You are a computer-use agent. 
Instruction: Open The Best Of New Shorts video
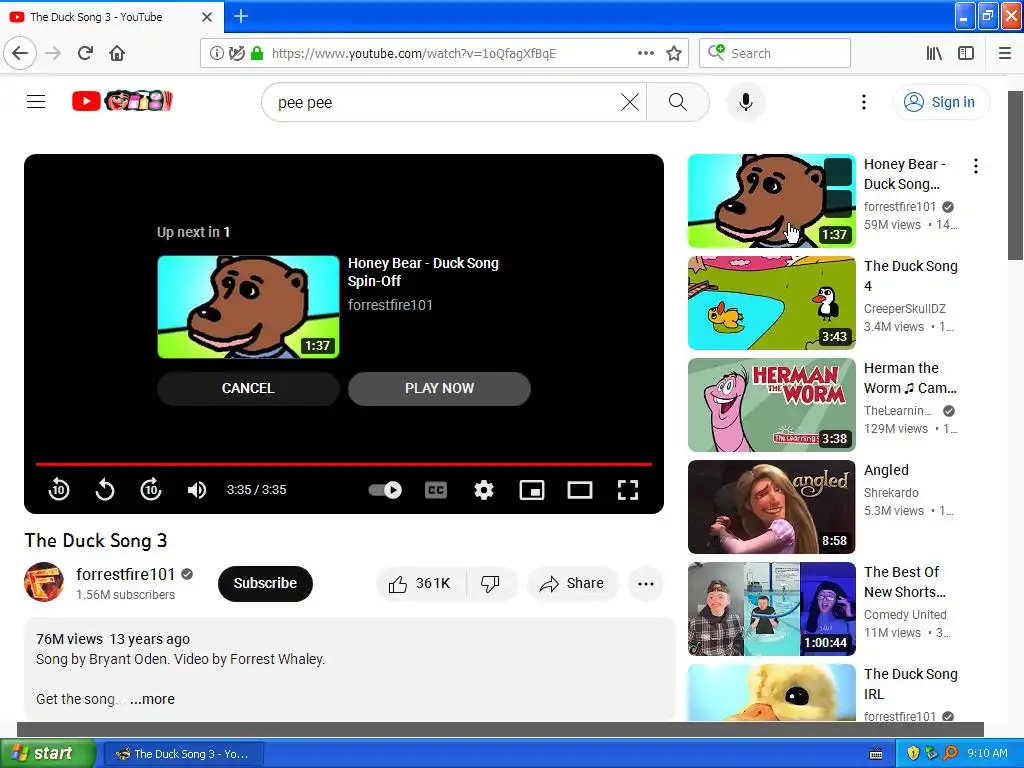(771, 609)
